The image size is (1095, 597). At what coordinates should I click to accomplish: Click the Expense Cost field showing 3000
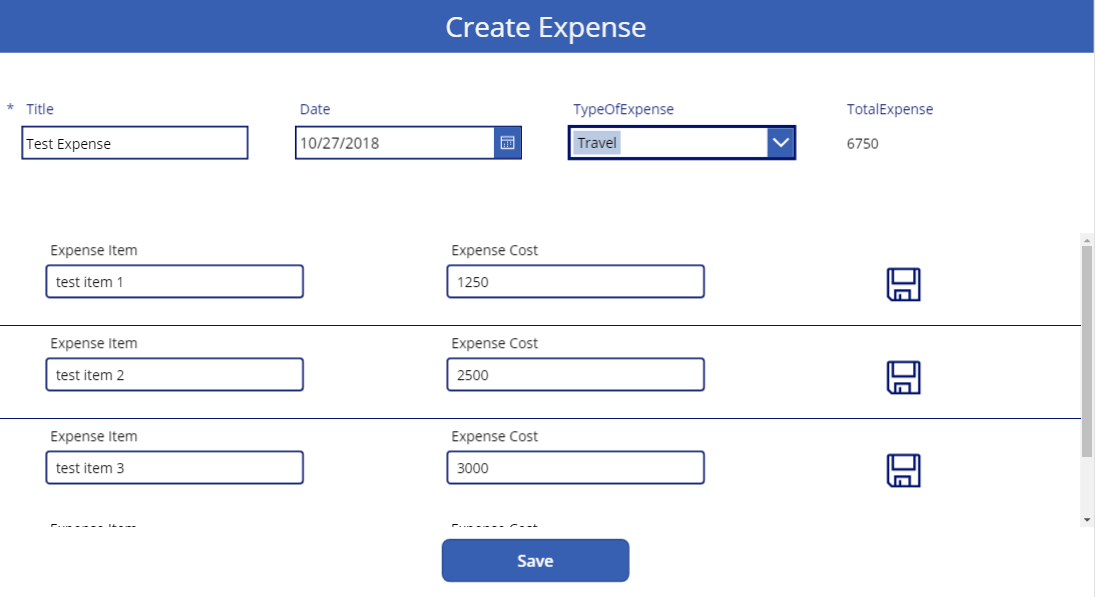578,468
